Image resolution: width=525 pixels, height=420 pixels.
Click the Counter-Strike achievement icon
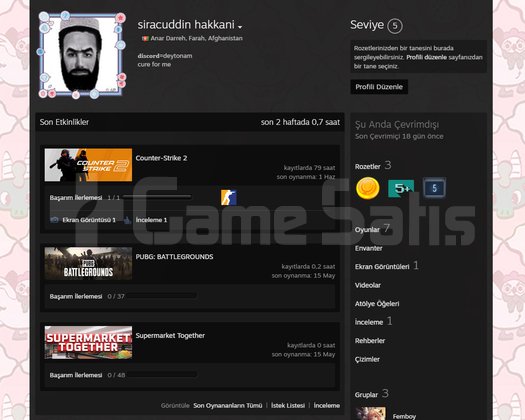click(x=228, y=198)
